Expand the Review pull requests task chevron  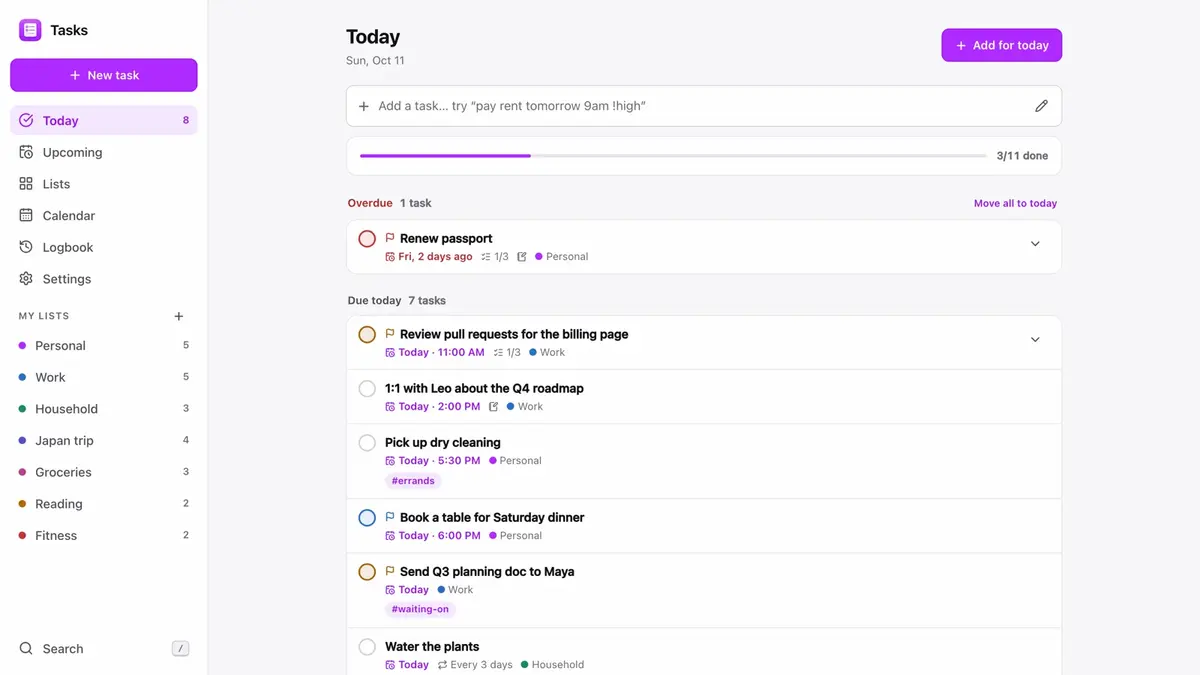click(x=1035, y=340)
